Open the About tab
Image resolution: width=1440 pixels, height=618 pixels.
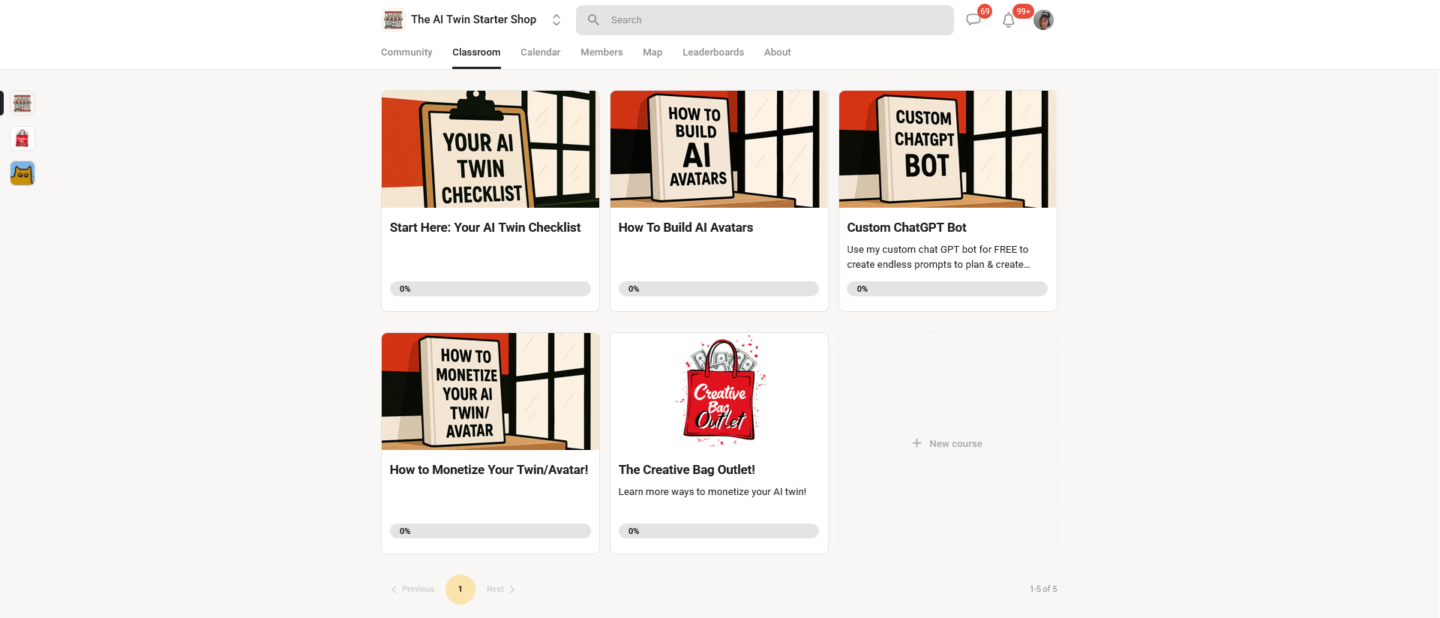777,52
